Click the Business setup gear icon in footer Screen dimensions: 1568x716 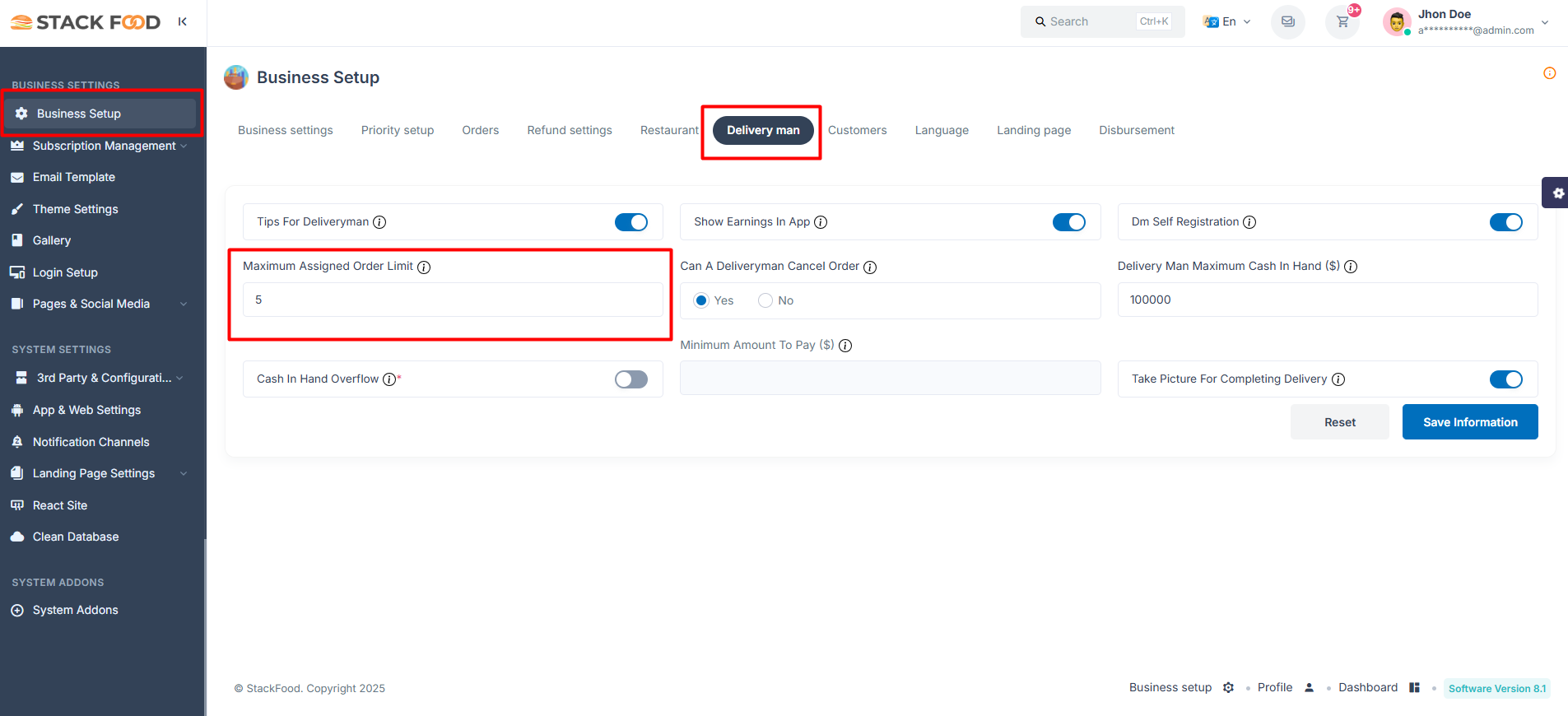point(1228,687)
